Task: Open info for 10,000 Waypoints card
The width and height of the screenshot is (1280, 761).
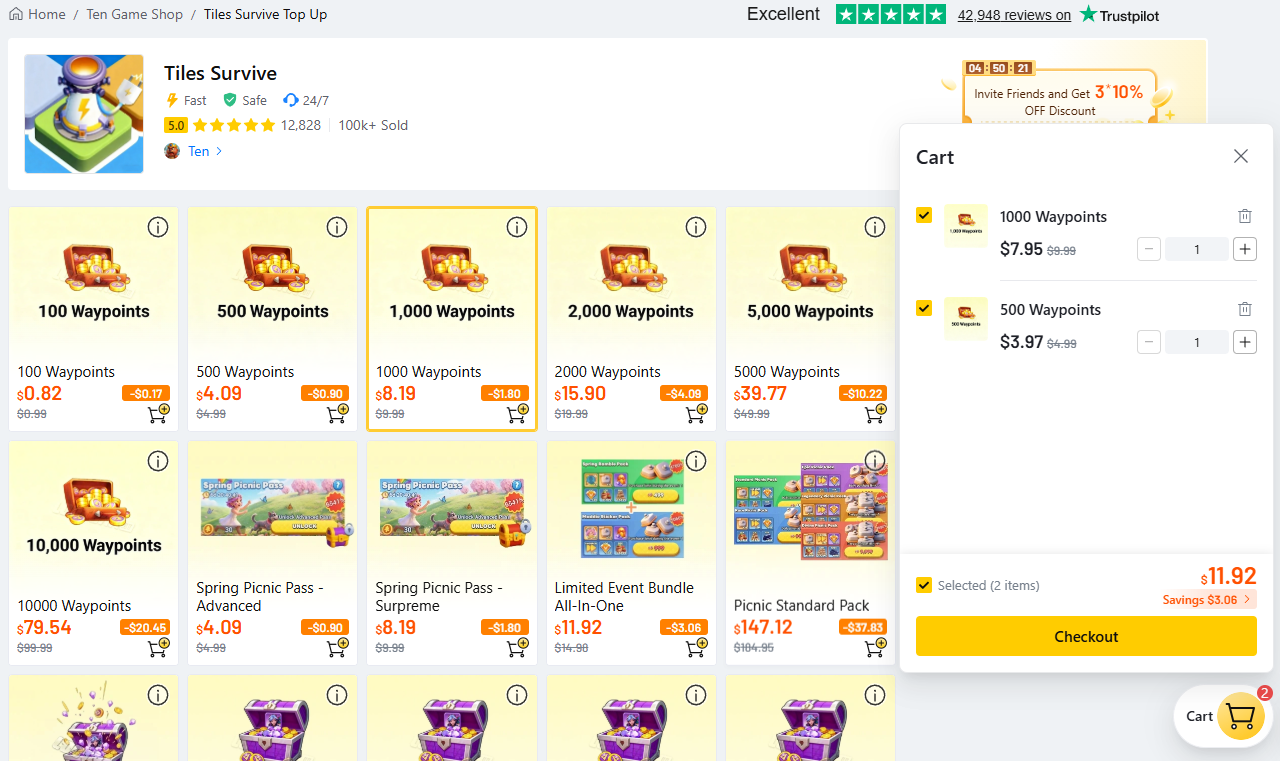Action: (x=158, y=461)
